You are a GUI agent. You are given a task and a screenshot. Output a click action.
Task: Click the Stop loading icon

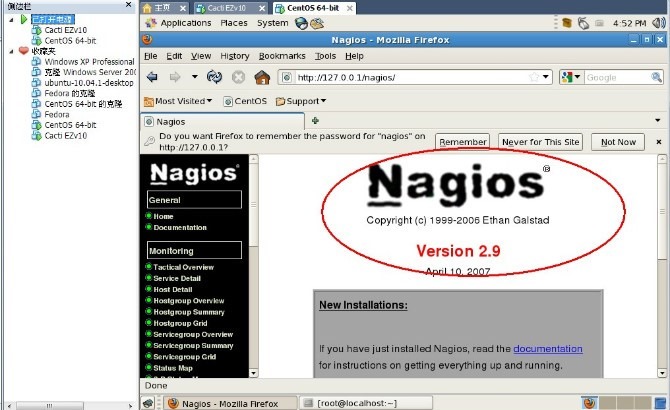click(238, 77)
